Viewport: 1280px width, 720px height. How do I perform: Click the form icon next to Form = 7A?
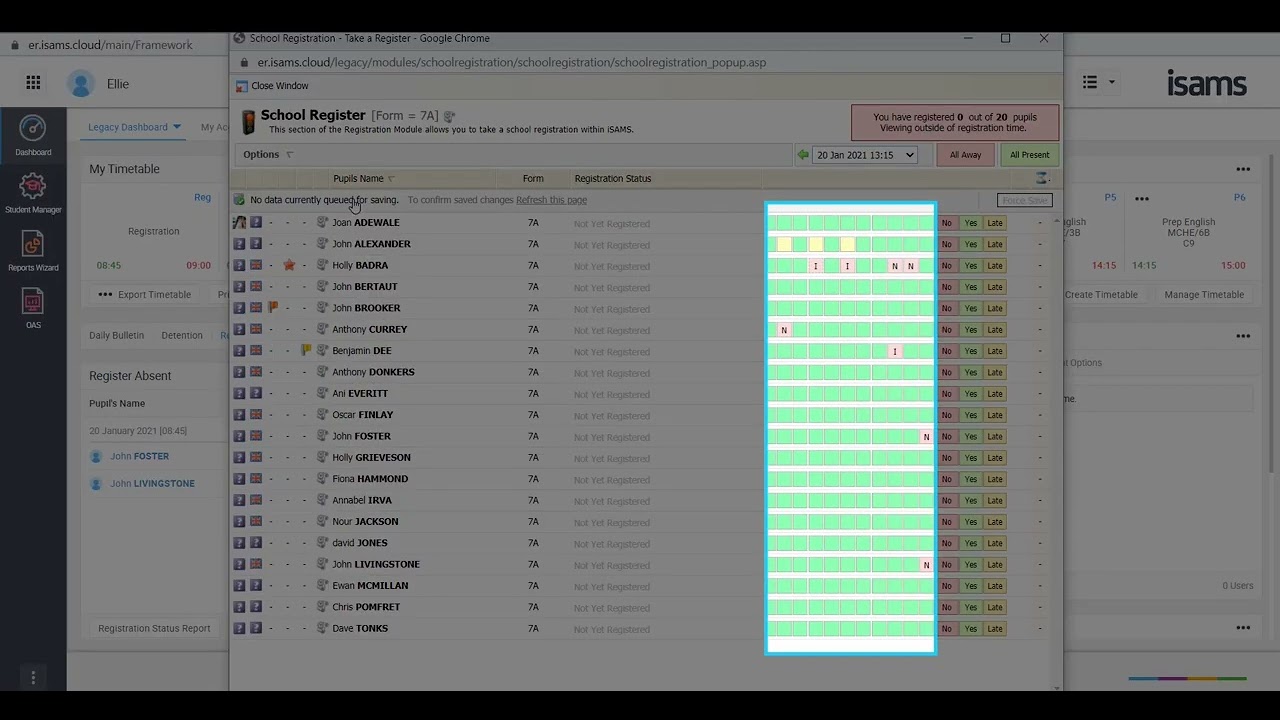point(449,116)
